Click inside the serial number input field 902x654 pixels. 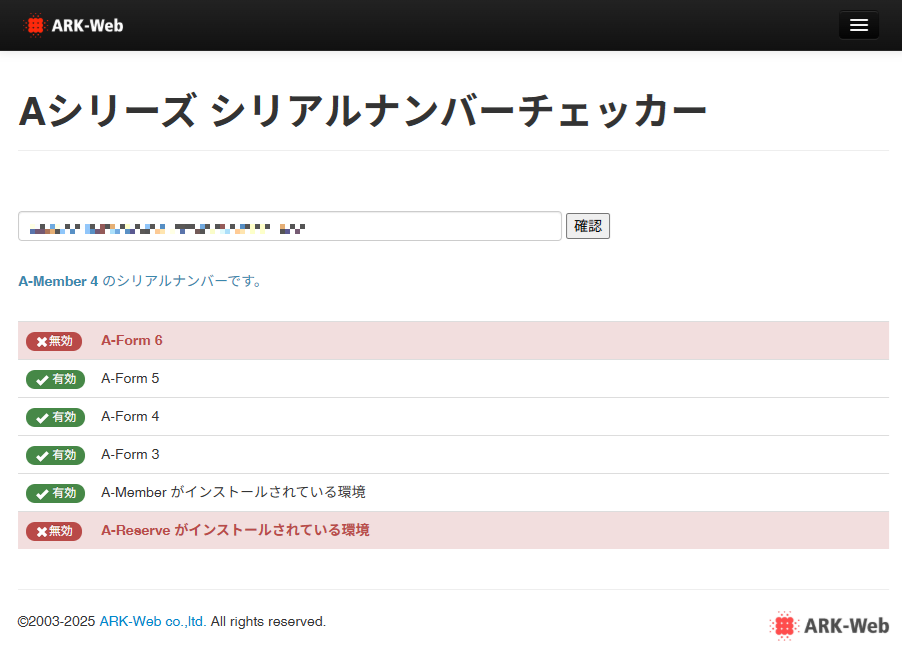tap(289, 226)
